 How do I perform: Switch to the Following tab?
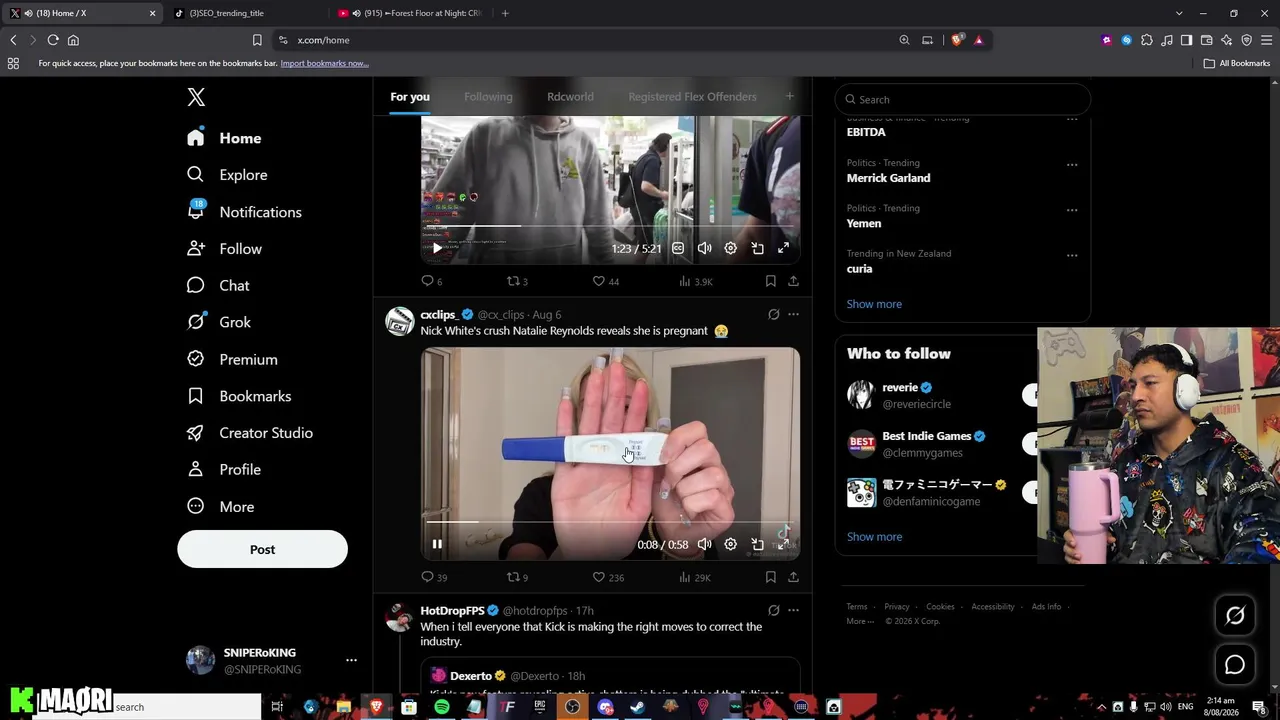pyautogui.click(x=488, y=97)
